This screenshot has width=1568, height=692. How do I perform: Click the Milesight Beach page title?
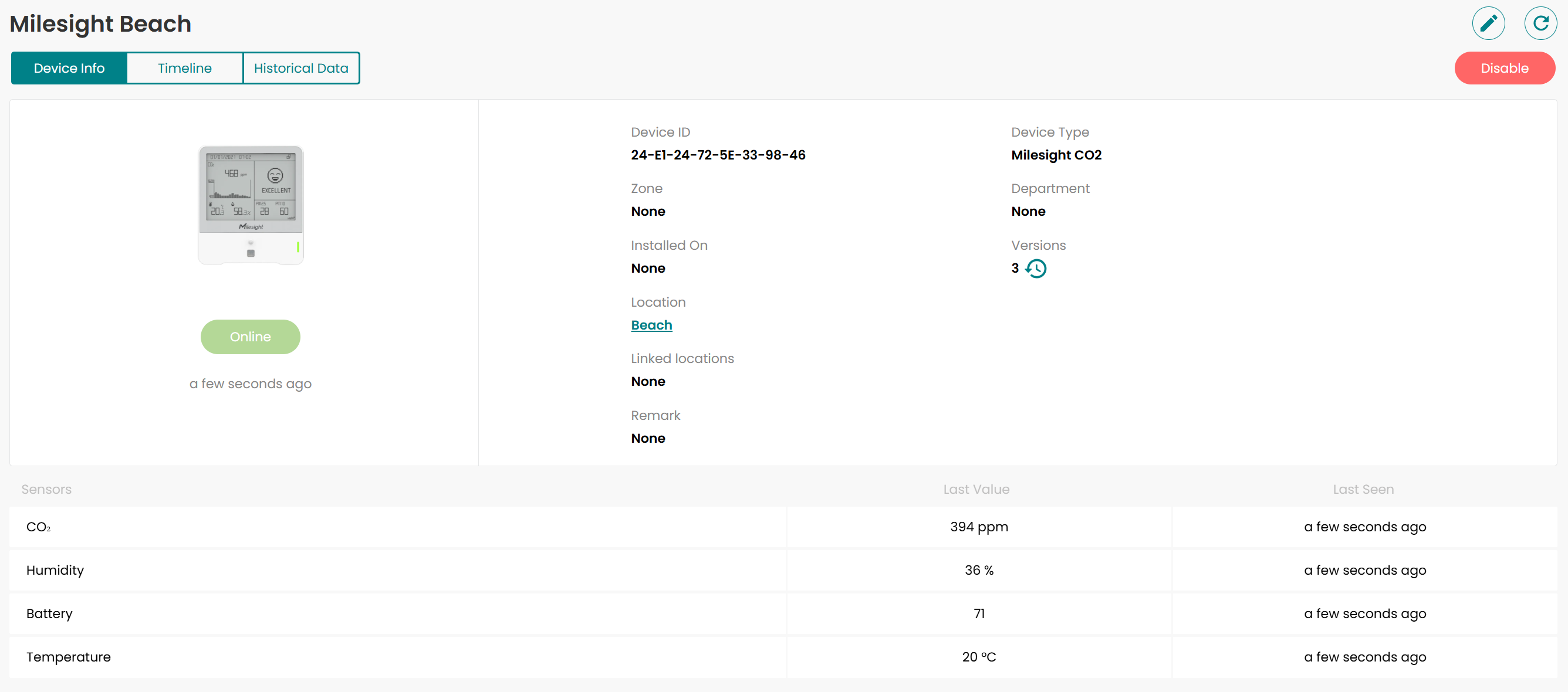tap(100, 23)
